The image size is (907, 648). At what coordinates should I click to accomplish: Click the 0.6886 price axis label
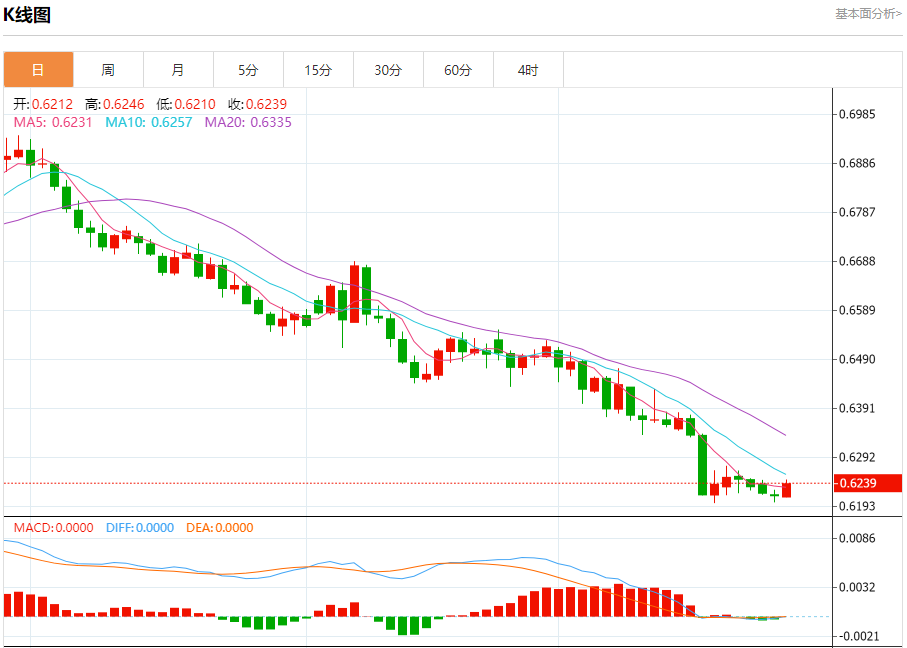pyautogui.click(x=857, y=163)
